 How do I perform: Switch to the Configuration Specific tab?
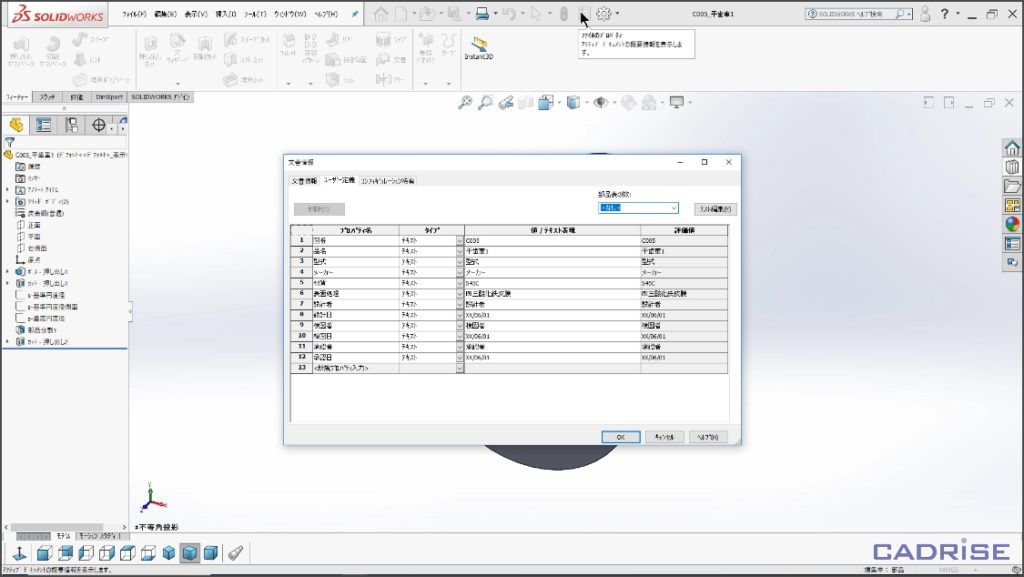click(x=388, y=181)
